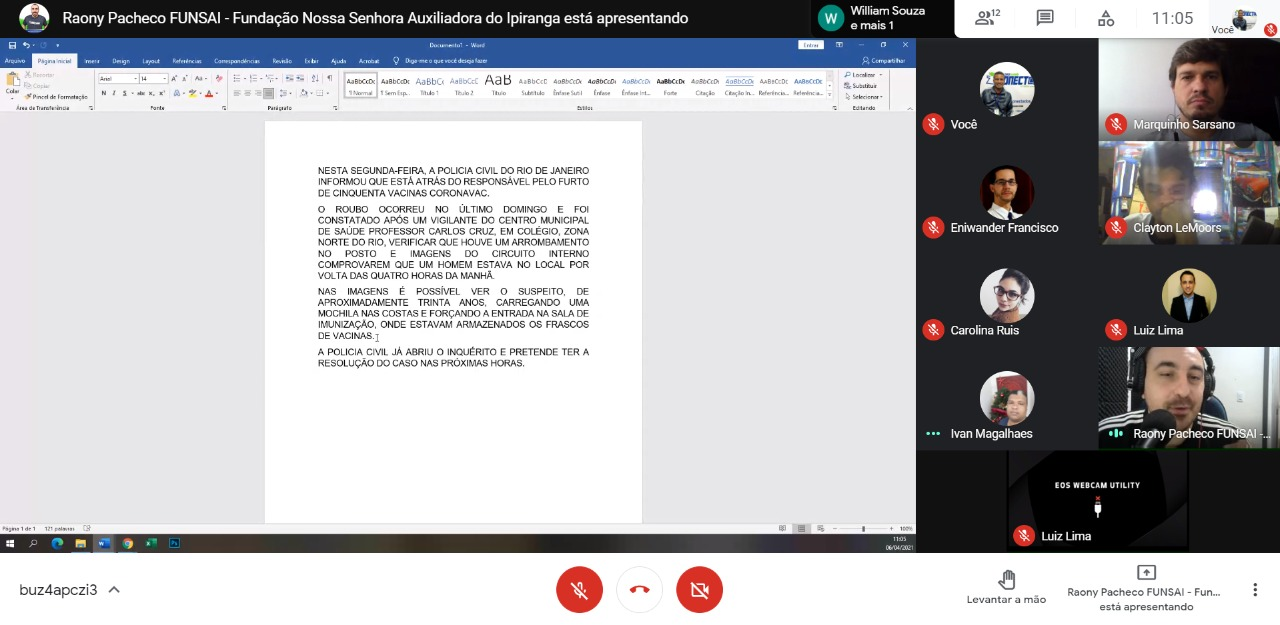
Task: Open the meeting chat panel
Action: click(1045, 18)
